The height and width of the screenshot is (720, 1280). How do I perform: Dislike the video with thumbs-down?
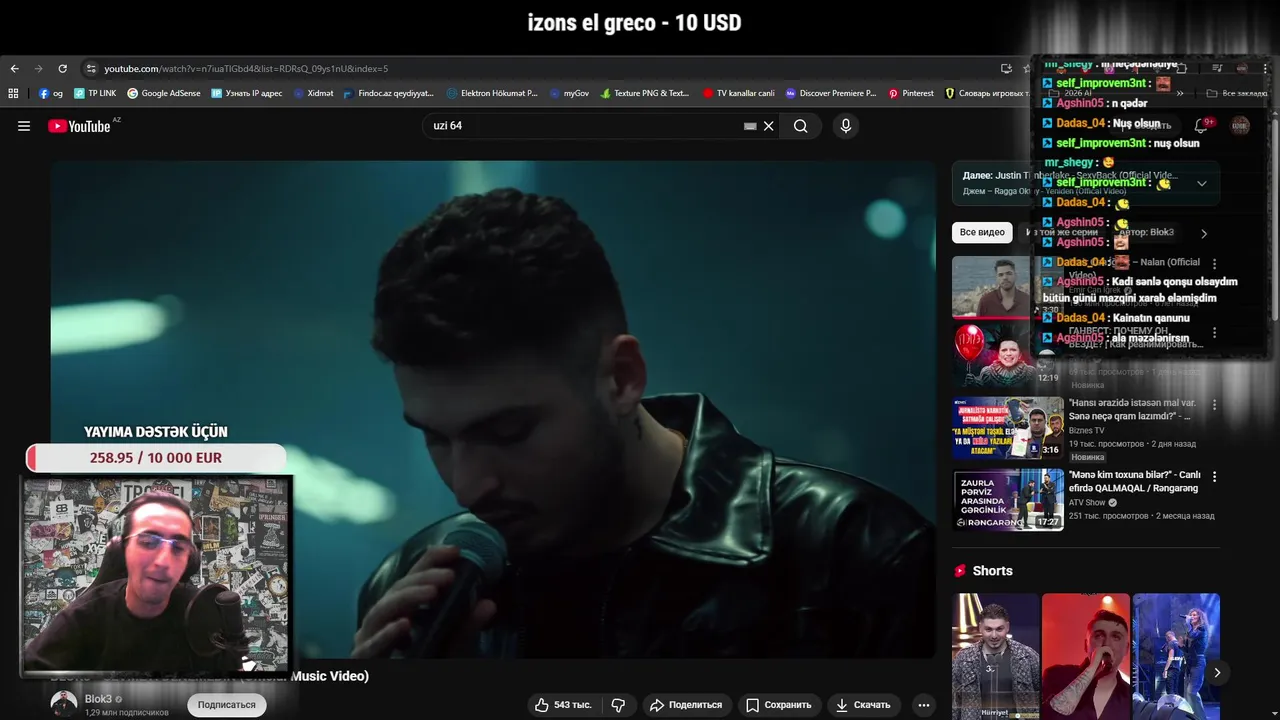[x=618, y=705]
